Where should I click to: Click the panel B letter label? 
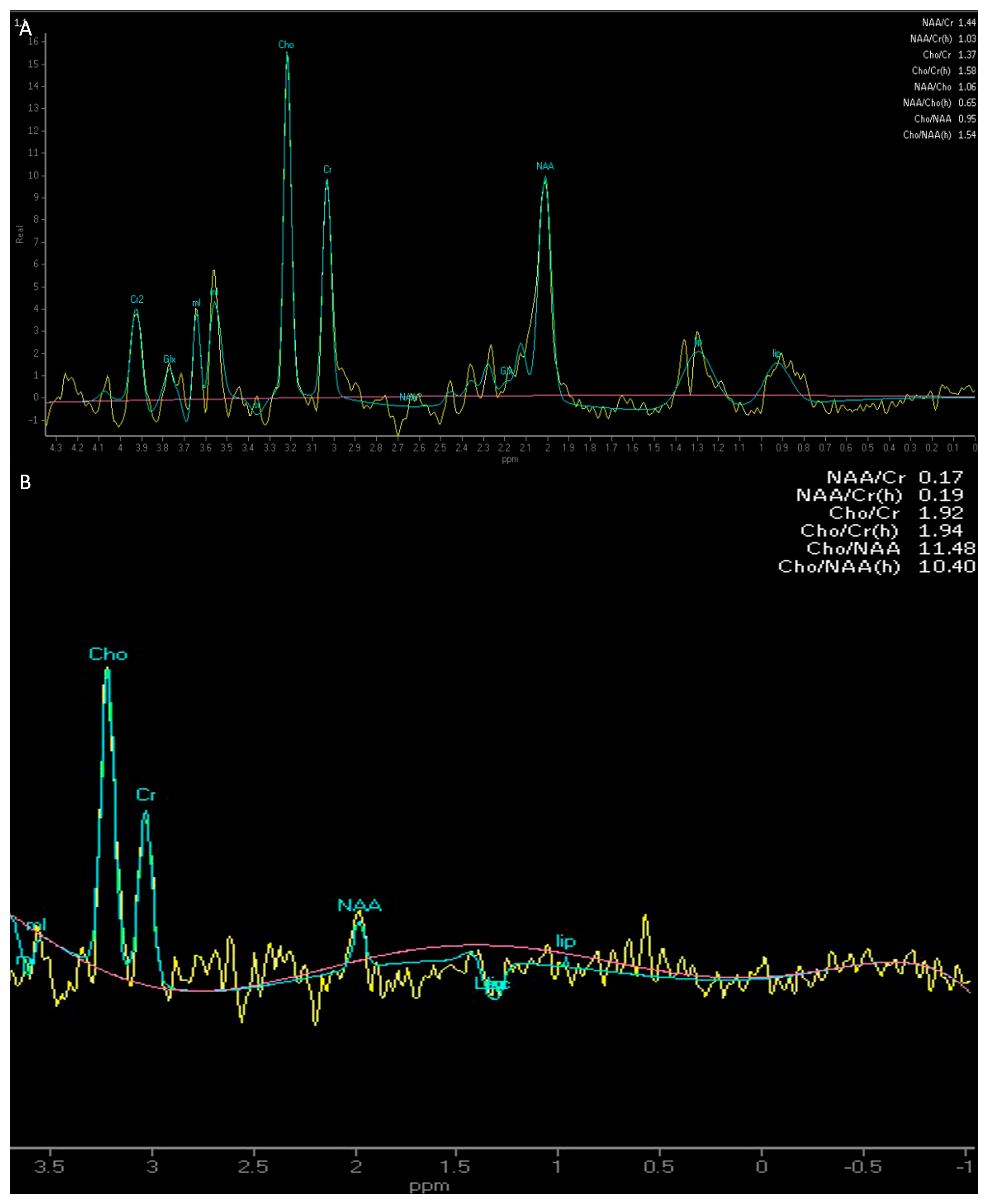point(25,482)
